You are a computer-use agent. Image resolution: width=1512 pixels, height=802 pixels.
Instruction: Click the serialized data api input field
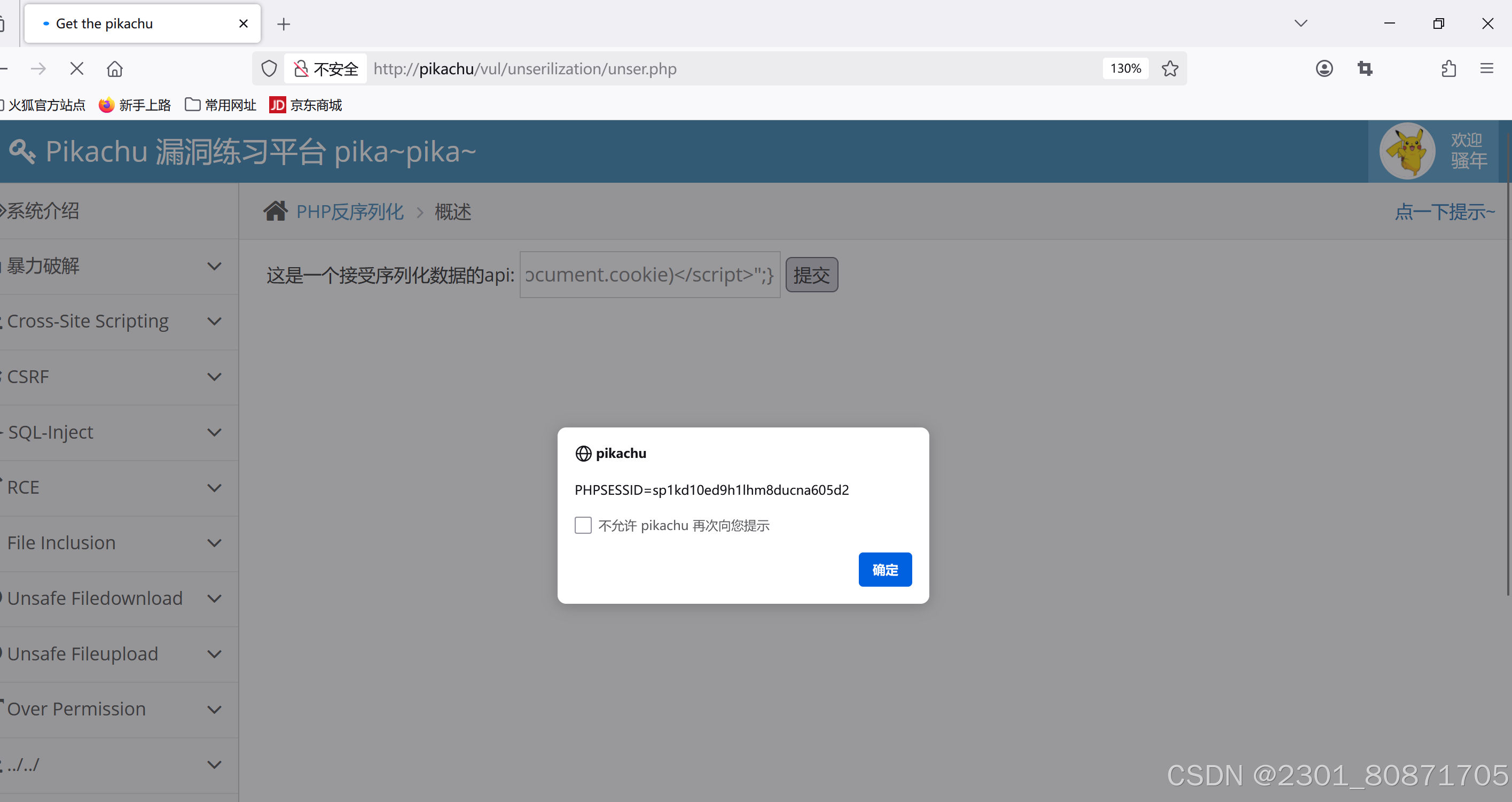tap(649, 275)
